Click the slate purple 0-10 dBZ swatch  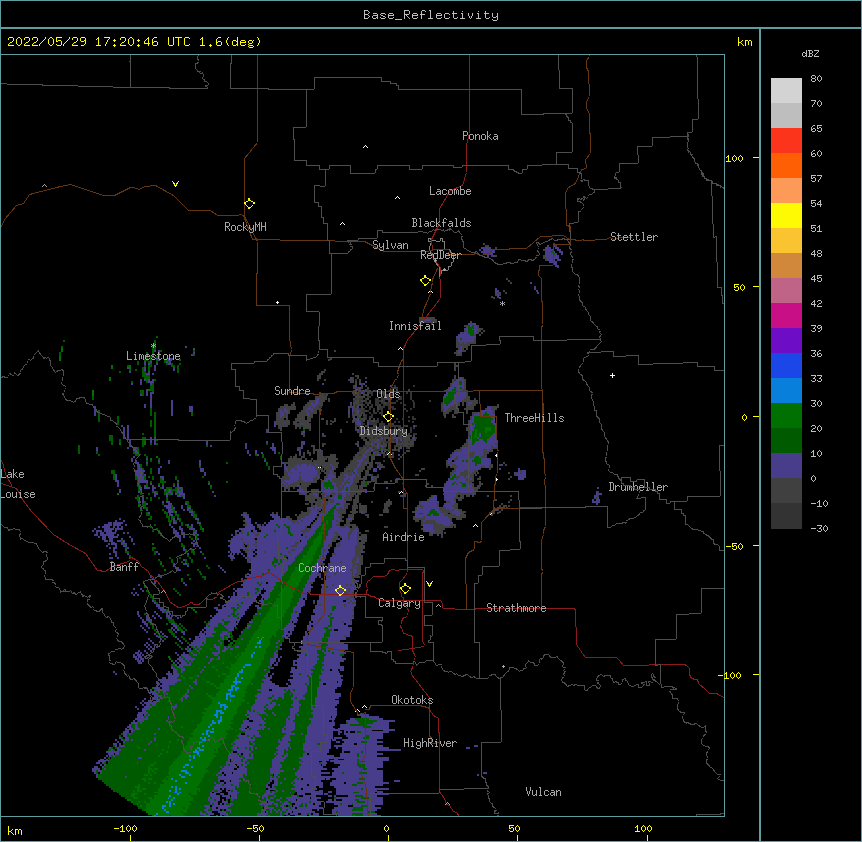tap(786, 466)
